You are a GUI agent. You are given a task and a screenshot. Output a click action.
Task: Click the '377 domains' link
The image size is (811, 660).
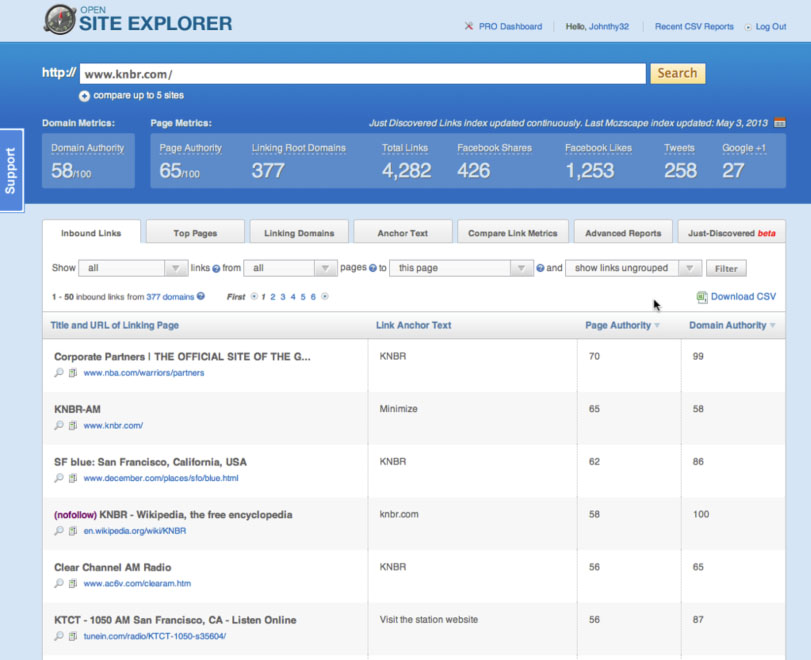coord(170,297)
